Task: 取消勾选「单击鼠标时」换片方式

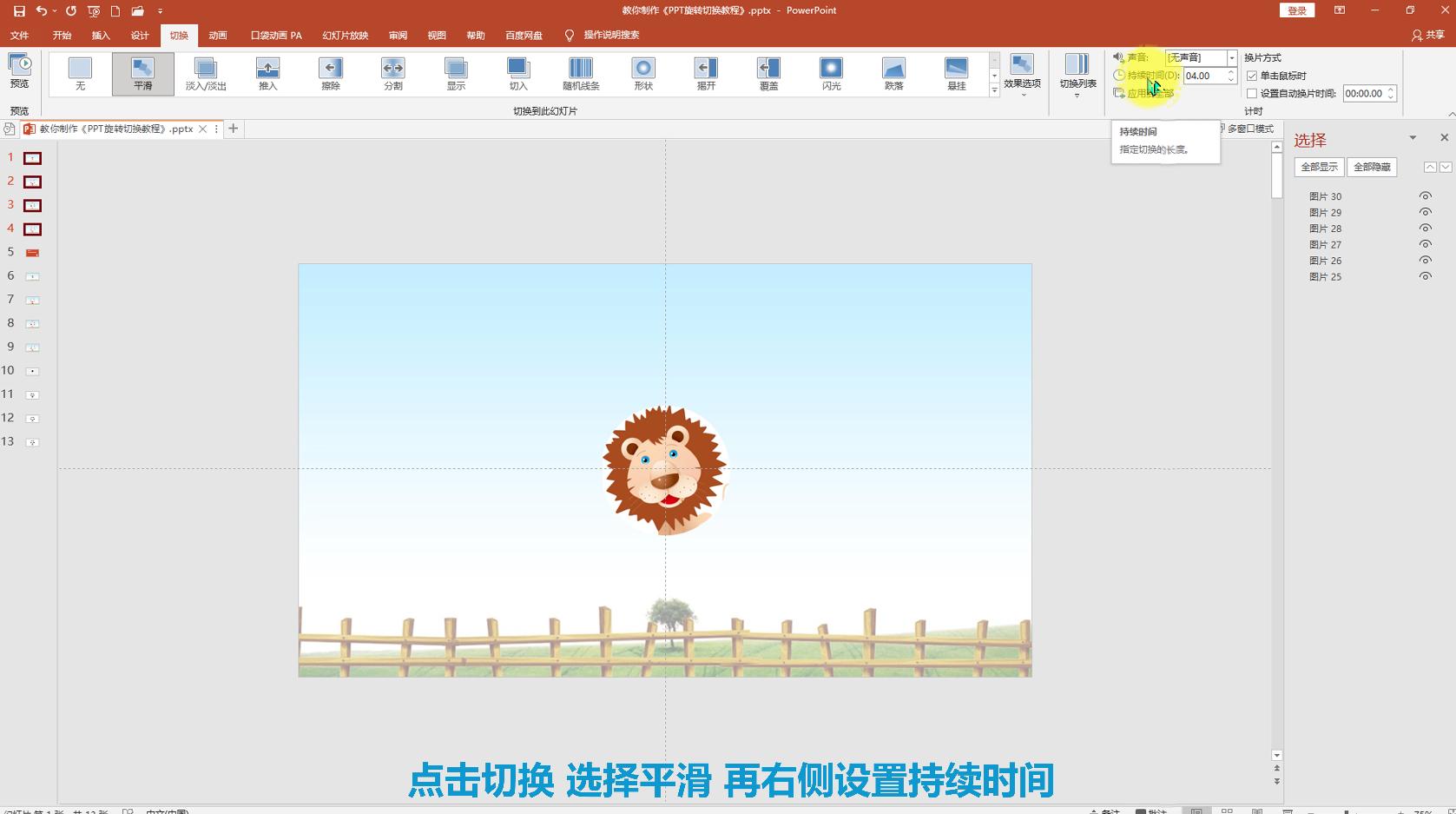Action: click(x=1251, y=76)
